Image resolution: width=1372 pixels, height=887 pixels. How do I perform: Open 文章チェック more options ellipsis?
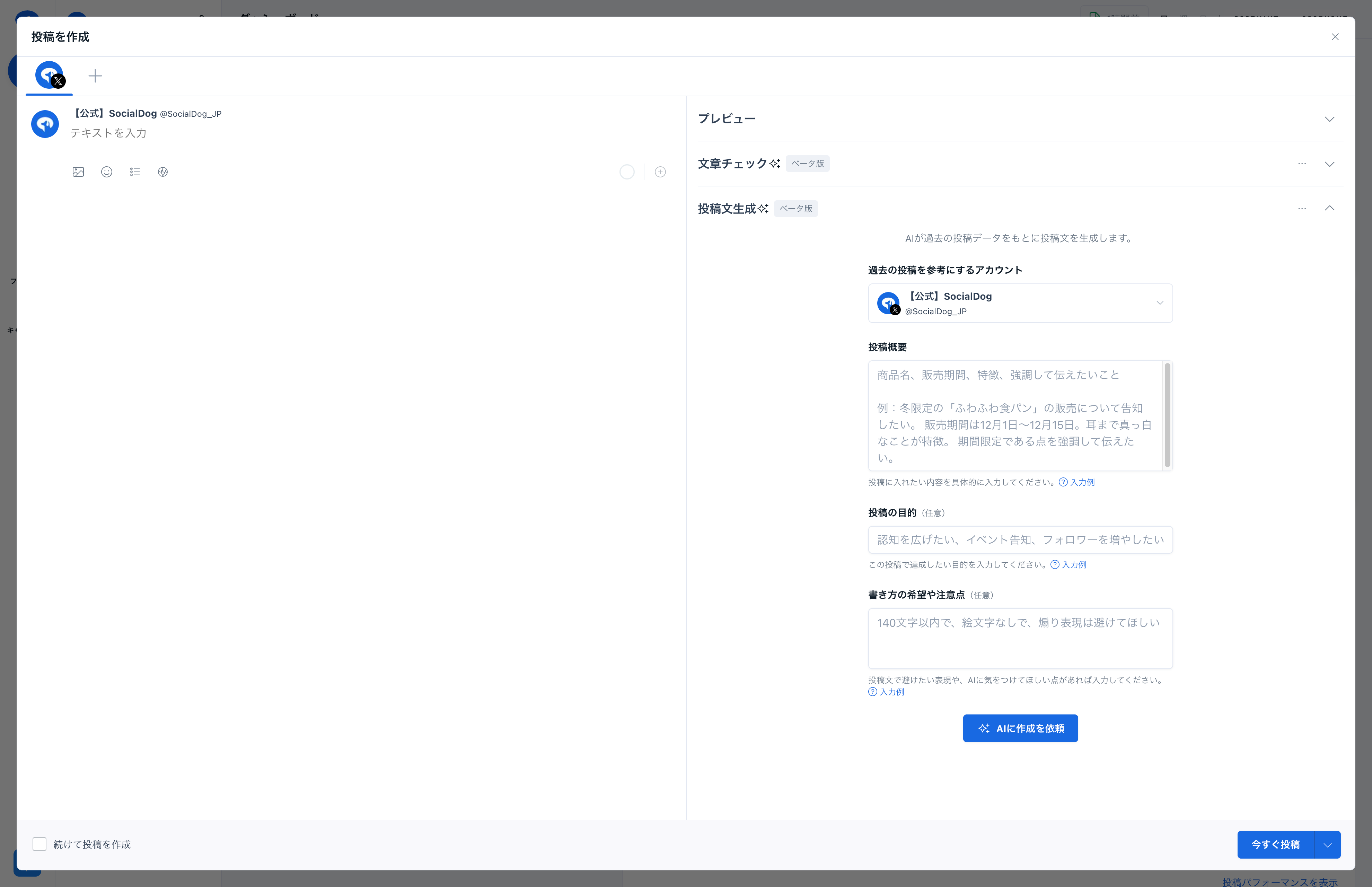(1302, 164)
